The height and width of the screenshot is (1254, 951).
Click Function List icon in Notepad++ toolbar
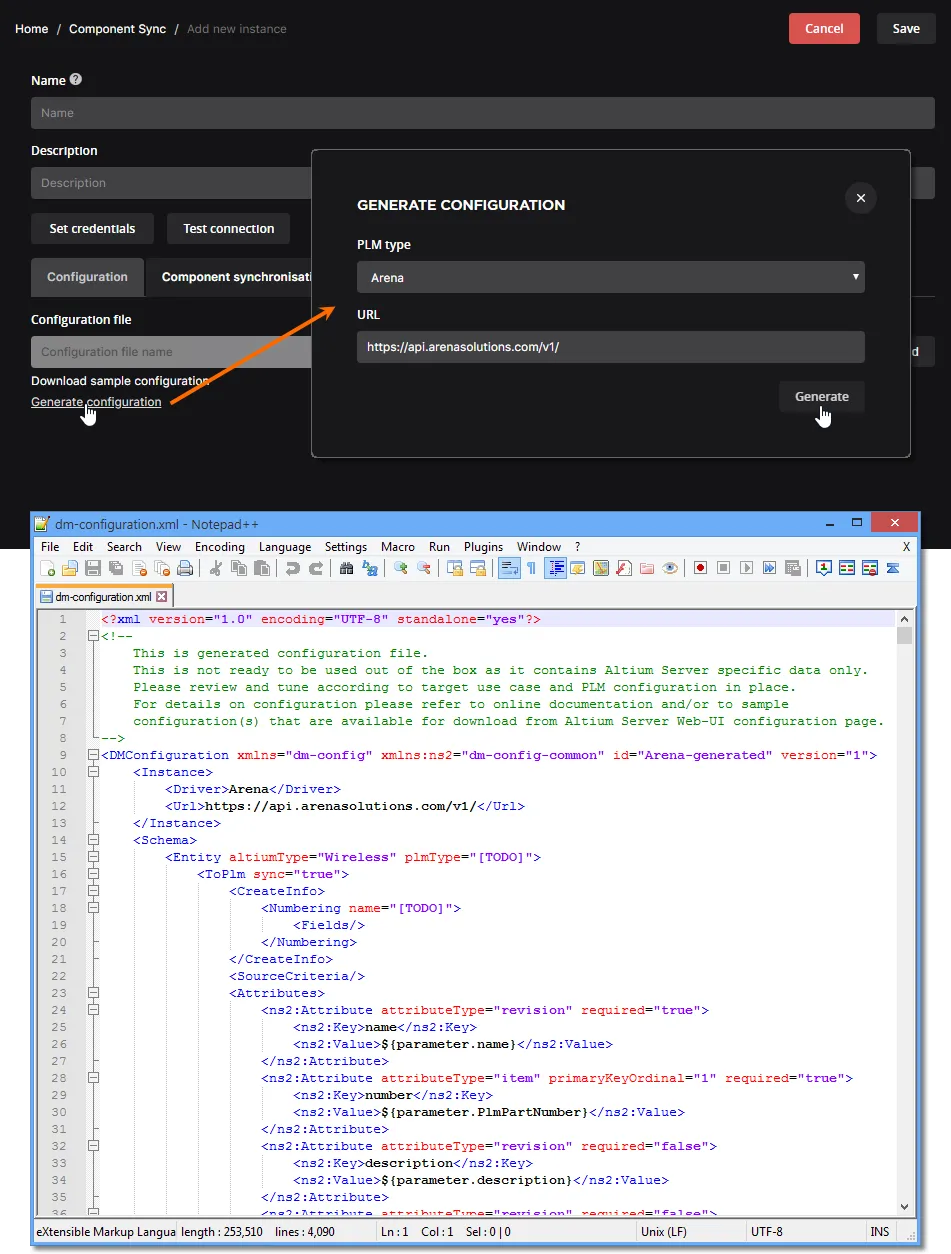tap(624, 568)
